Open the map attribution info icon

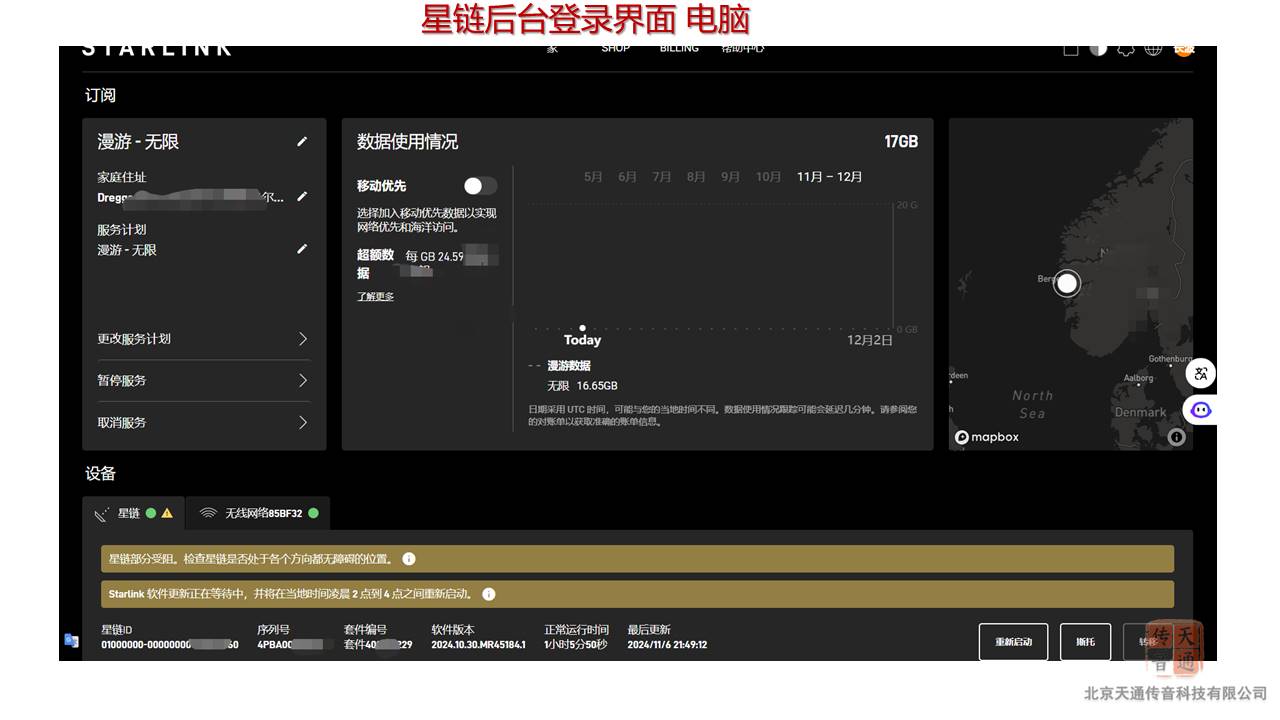coord(1176,437)
